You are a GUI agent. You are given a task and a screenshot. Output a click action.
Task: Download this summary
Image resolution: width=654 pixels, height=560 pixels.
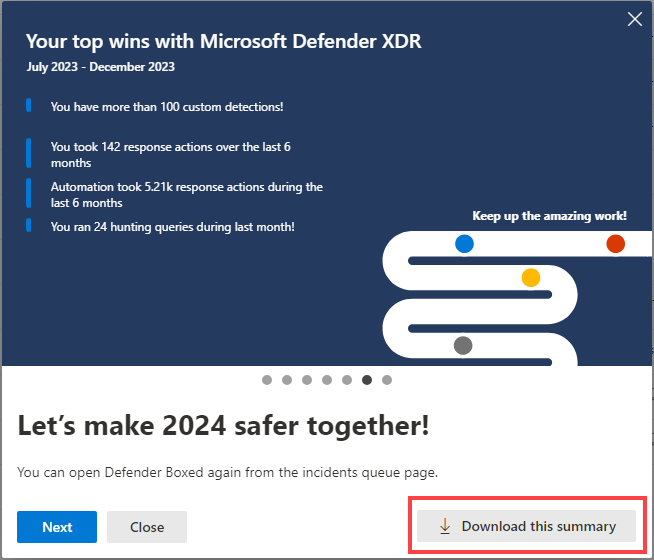pyautogui.click(x=526, y=526)
